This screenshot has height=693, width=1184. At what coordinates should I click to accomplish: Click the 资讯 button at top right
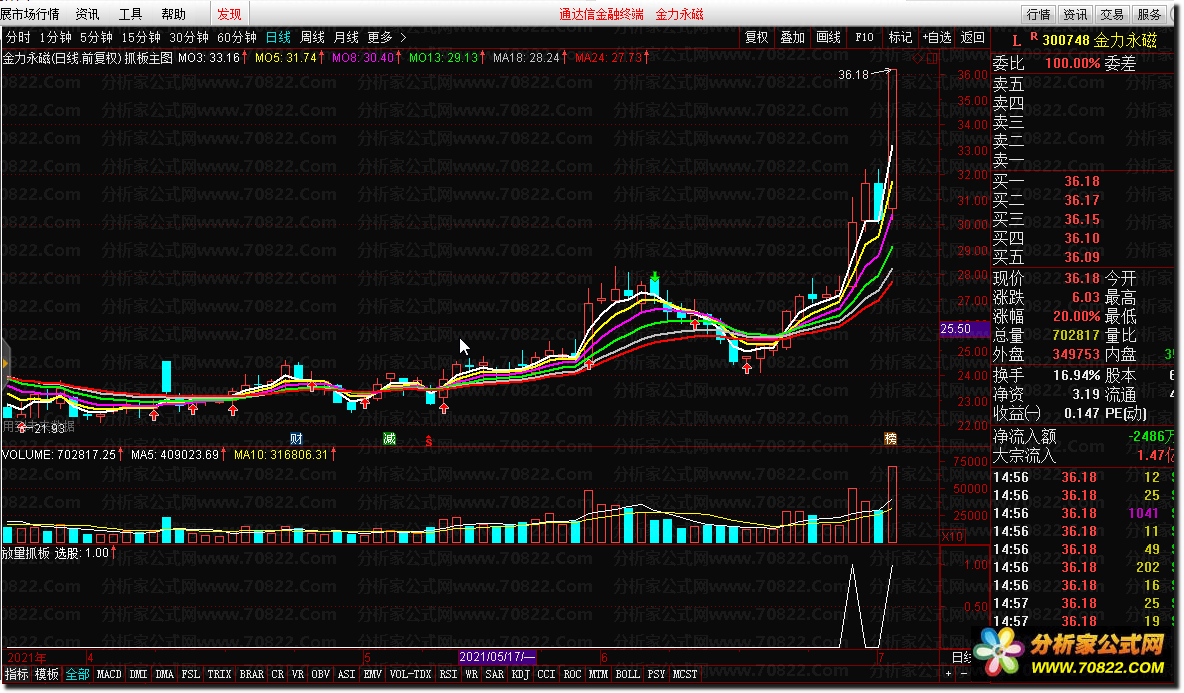tap(1075, 14)
